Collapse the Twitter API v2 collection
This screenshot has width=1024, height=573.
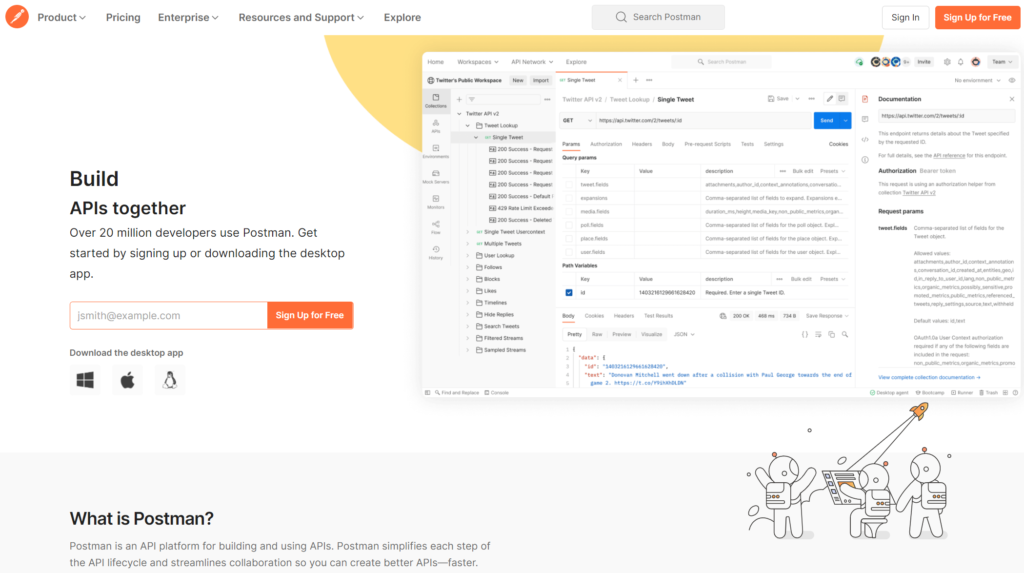tap(459, 114)
